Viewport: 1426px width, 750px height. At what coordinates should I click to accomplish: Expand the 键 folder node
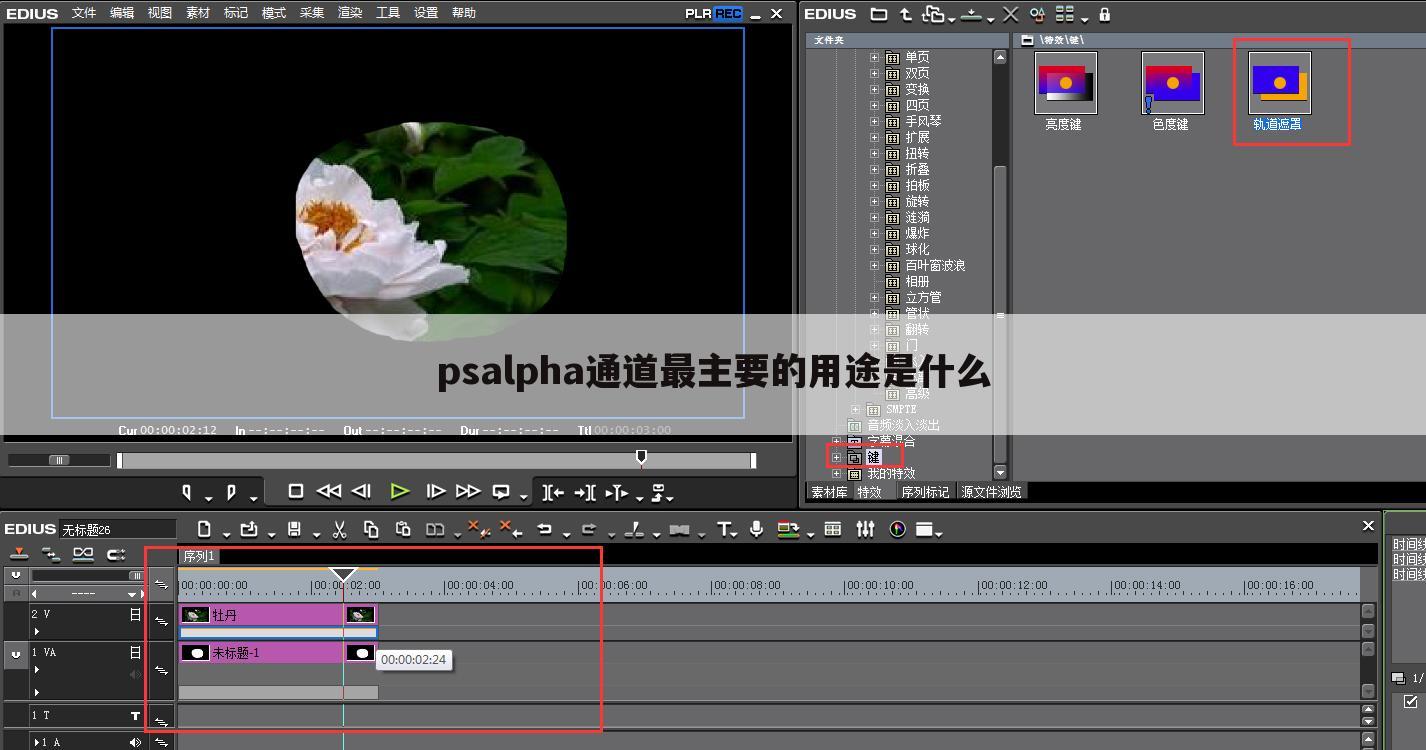(x=837, y=457)
